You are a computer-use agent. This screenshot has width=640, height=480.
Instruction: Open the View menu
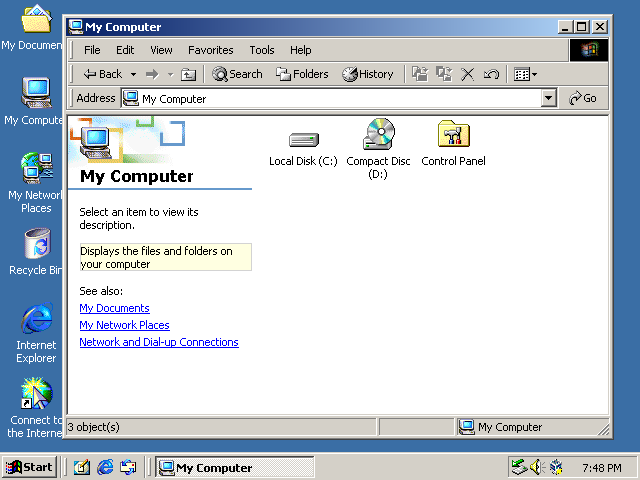(161, 50)
